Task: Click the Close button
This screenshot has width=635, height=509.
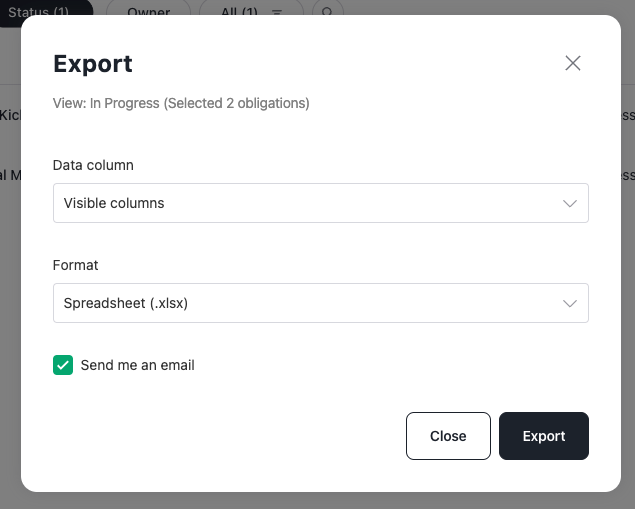Action: click(x=448, y=436)
